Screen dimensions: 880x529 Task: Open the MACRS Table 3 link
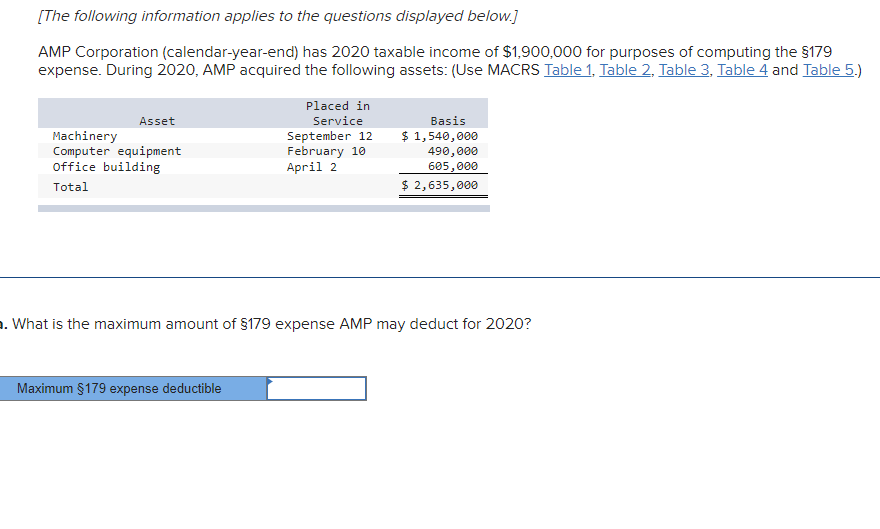pos(684,70)
